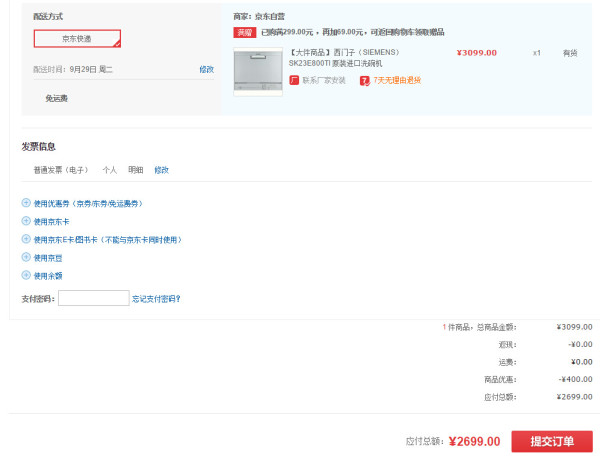Click the 联系厂家安装 text

324,80
